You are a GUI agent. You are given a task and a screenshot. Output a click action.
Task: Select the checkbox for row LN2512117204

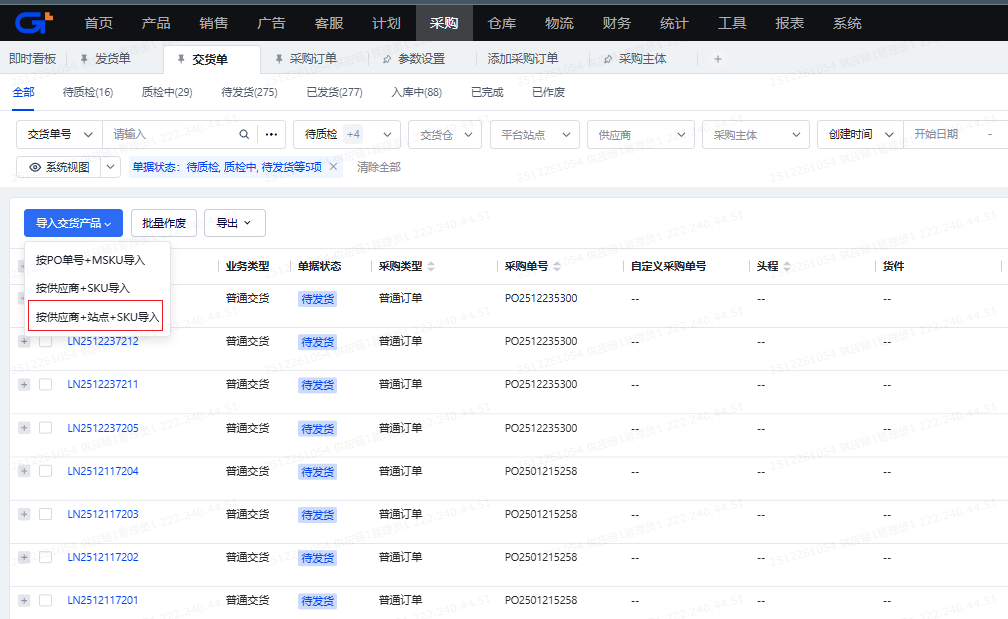45,471
